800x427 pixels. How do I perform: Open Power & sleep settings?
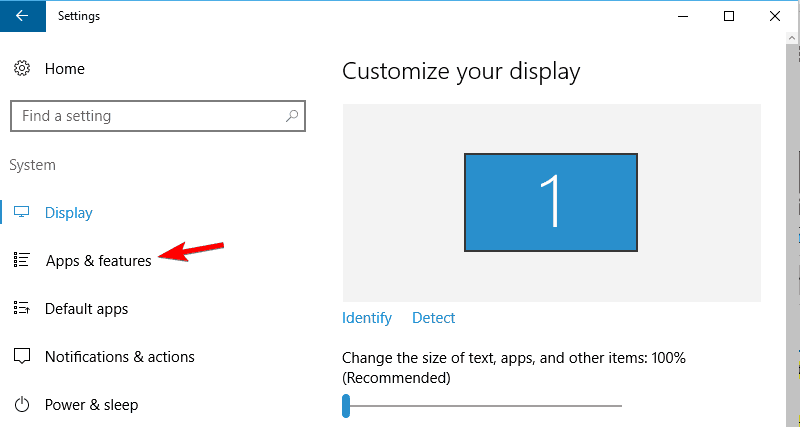(91, 405)
